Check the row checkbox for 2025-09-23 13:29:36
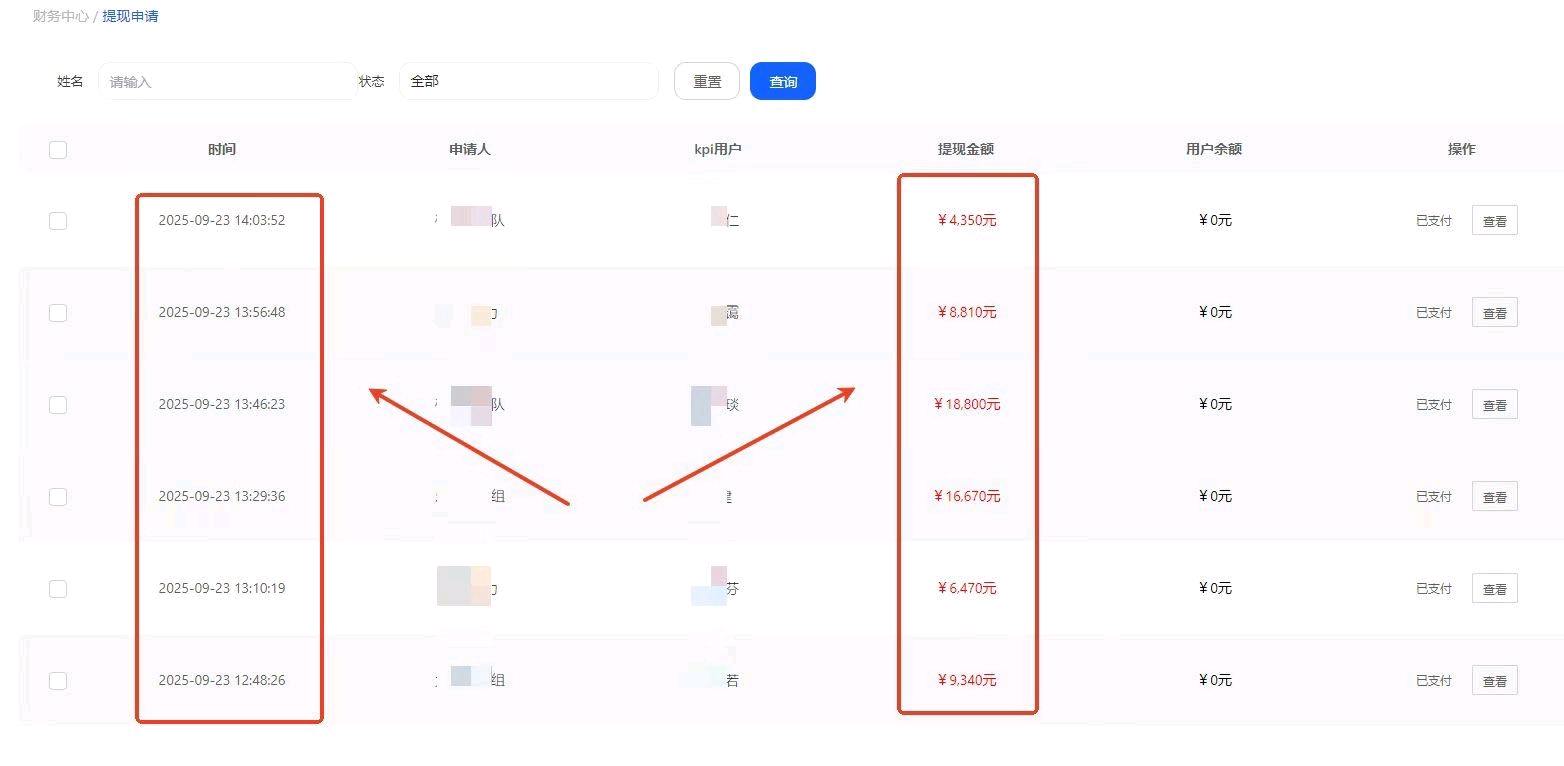Viewport: 1564px width, 766px height. coord(58,496)
